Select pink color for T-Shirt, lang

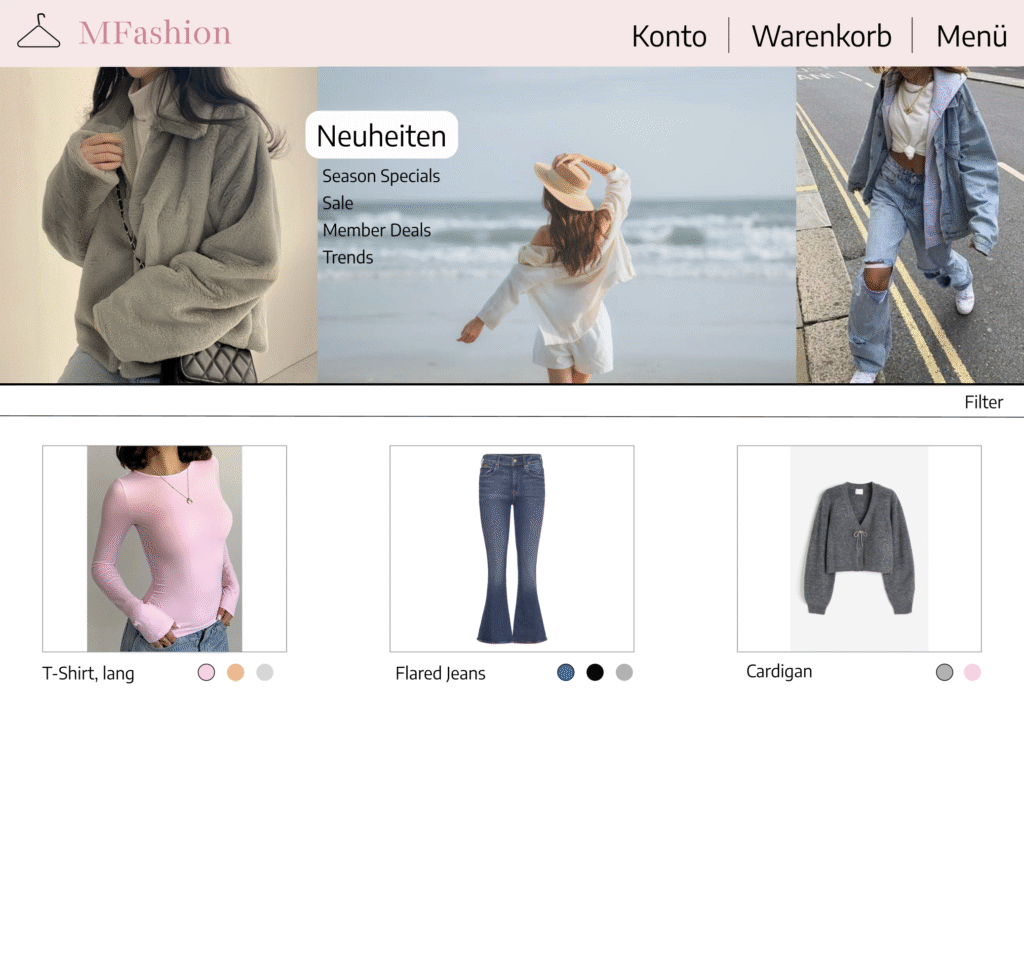[x=207, y=672]
